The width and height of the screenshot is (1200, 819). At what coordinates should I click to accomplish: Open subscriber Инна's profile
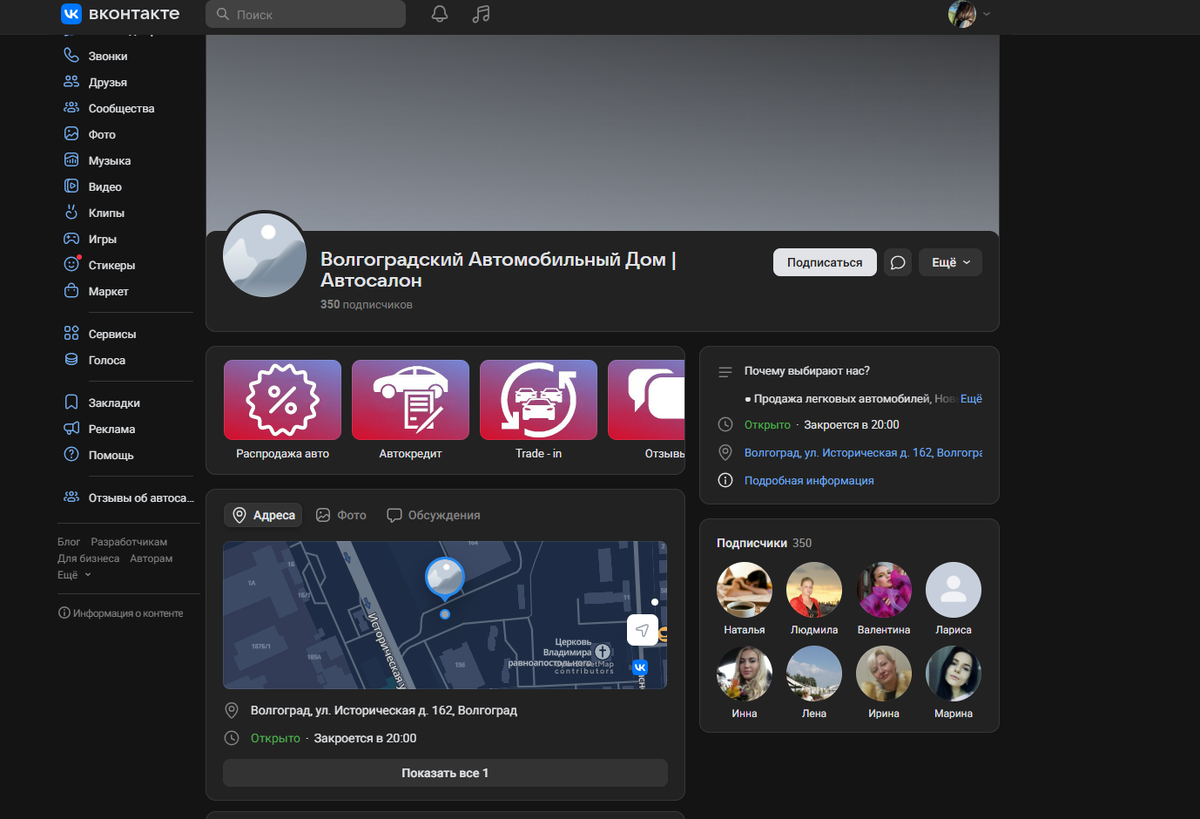click(744, 682)
